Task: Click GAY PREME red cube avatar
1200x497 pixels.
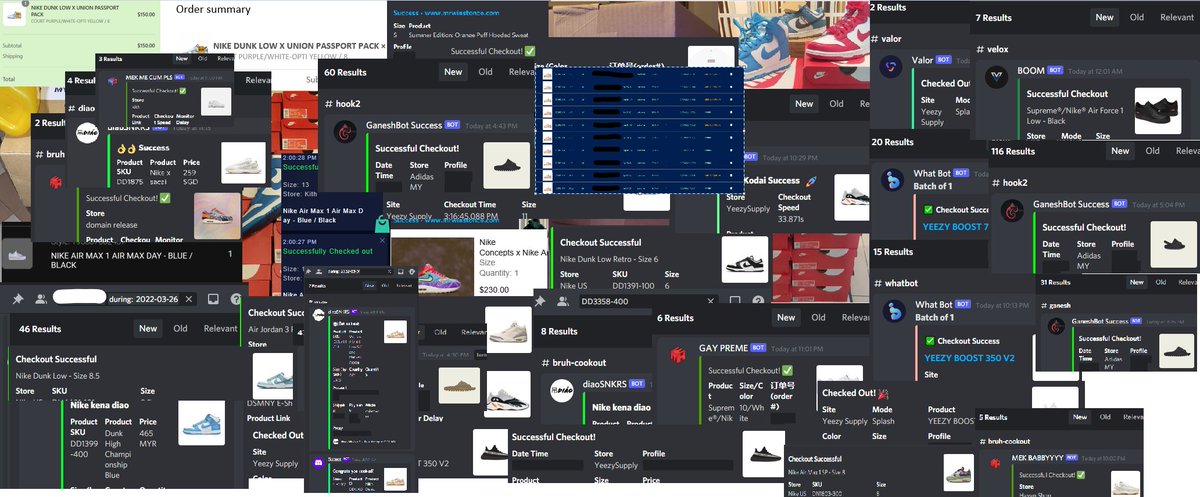Action: tap(677, 355)
